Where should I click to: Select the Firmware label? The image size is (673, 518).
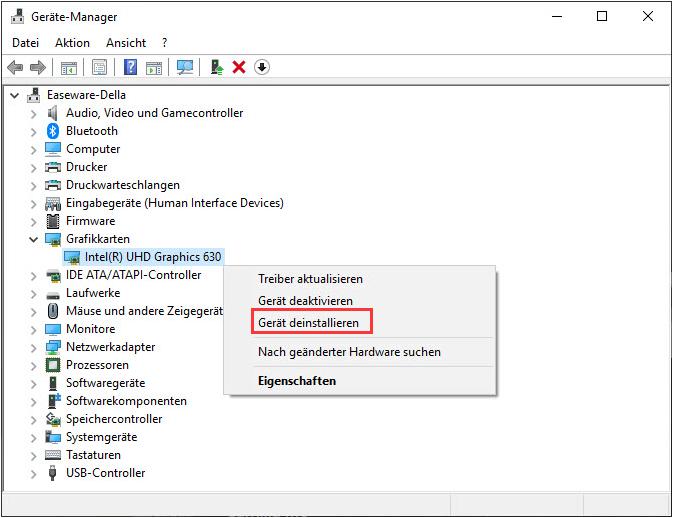point(90,221)
